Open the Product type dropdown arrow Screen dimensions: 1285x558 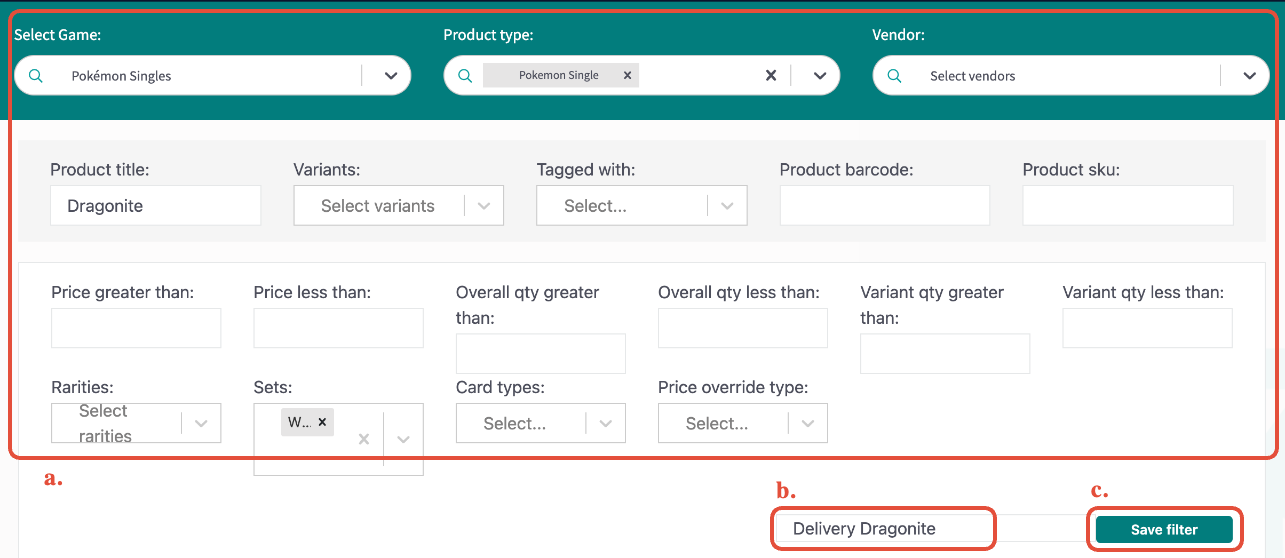[820, 76]
